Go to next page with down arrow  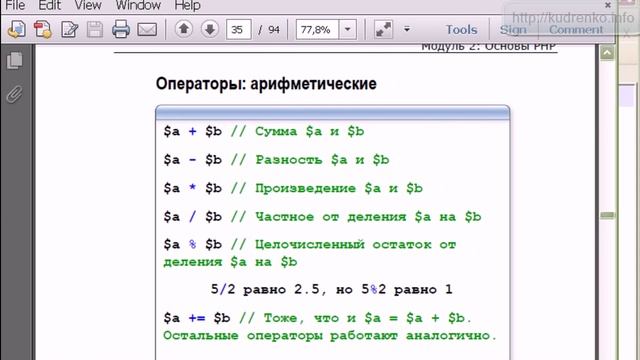click(x=210, y=29)
